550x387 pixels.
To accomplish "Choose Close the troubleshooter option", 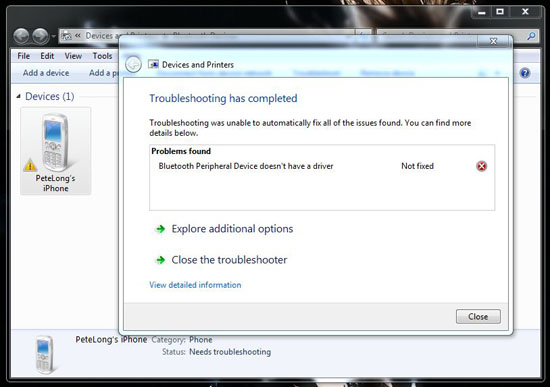I will (x=229, y=260).
